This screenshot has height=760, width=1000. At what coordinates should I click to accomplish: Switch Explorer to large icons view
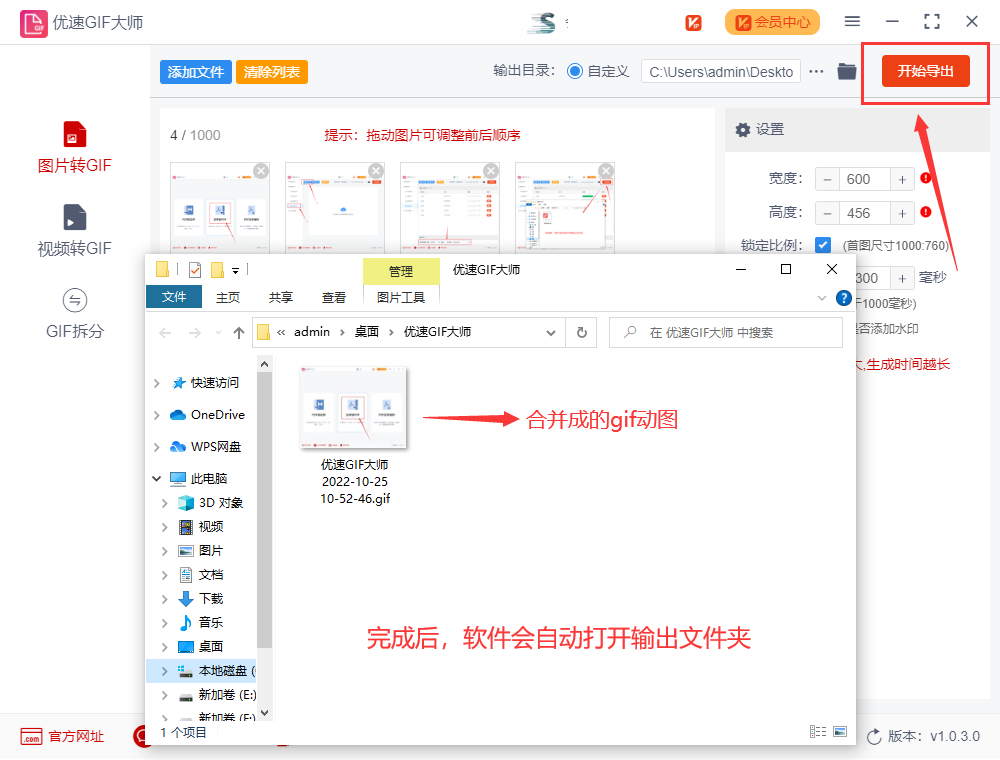point(840,731)
